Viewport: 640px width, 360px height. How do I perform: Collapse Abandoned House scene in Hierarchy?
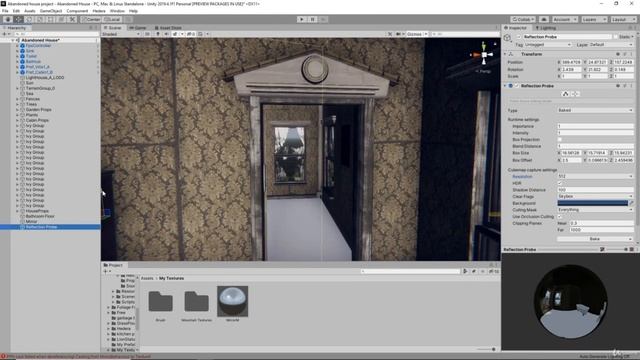tap(13, 40)
